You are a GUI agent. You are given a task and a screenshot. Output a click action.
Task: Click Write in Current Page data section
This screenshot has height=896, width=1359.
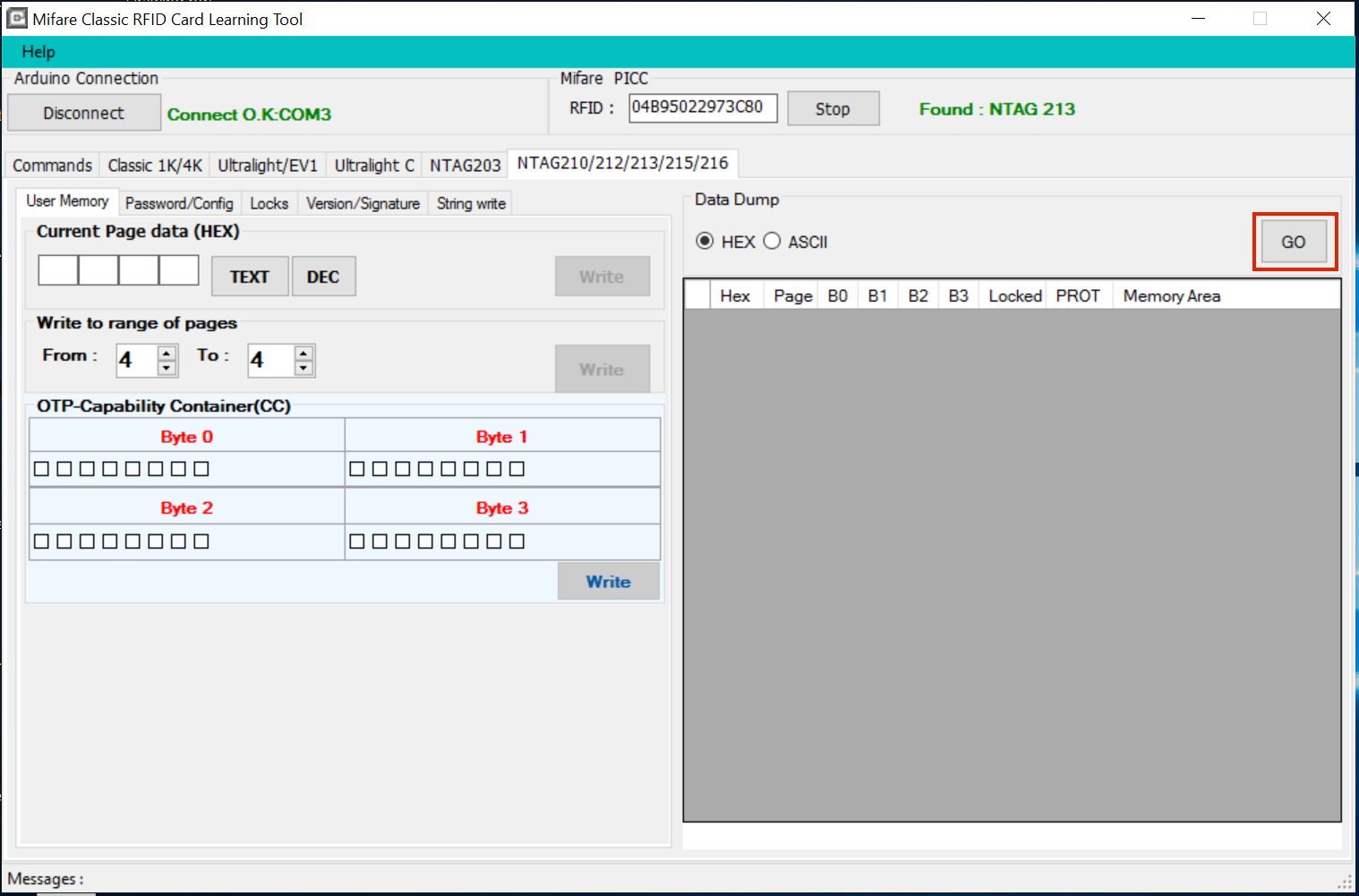[x=602, y=277]
